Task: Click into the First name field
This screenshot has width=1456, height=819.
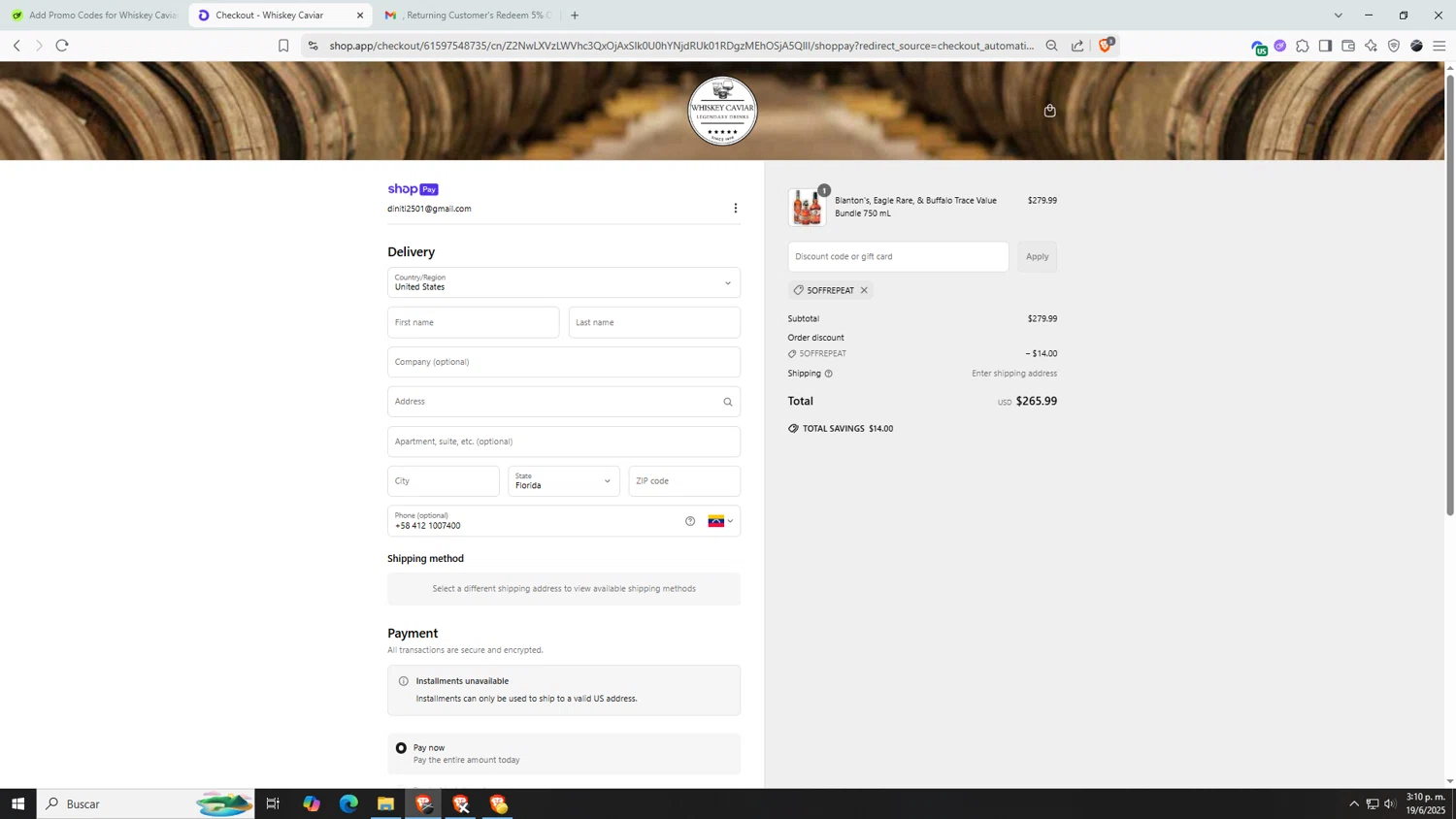Action: click(x=473, y=322)
